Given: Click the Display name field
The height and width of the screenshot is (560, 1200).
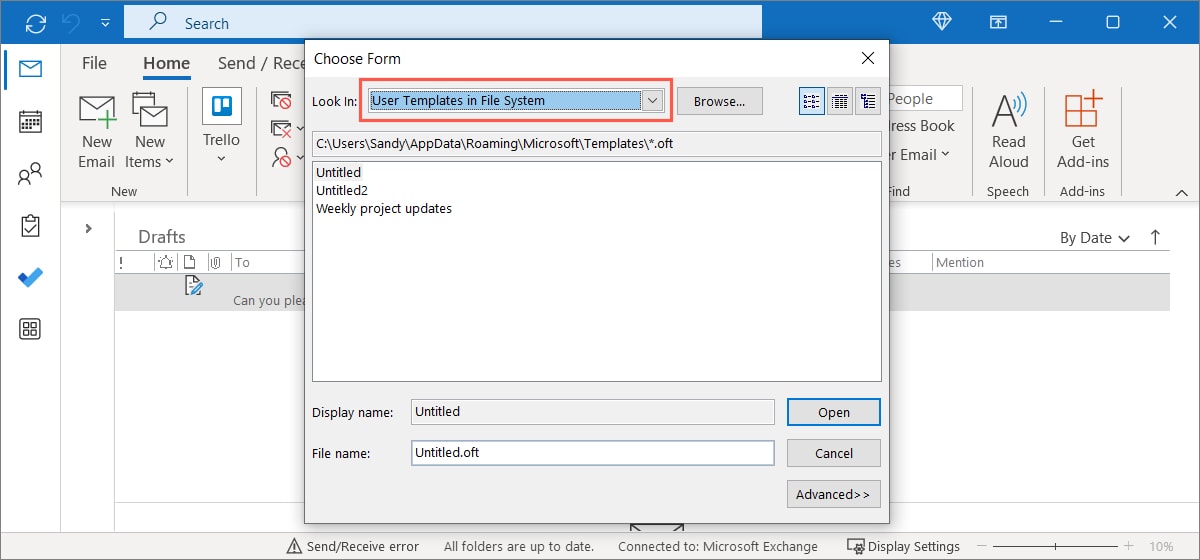Looking at the screenshot, I should [x=593, y=411].
